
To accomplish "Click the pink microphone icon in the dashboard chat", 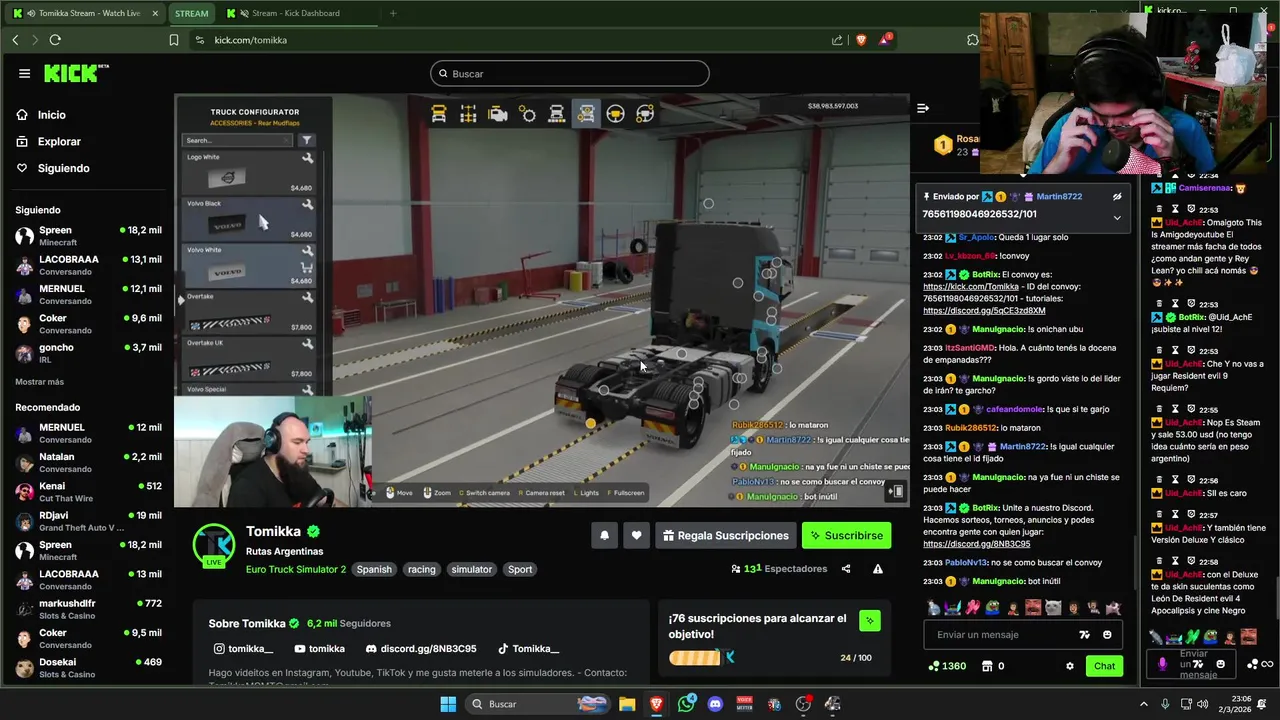I will (x=1162, y=664).
